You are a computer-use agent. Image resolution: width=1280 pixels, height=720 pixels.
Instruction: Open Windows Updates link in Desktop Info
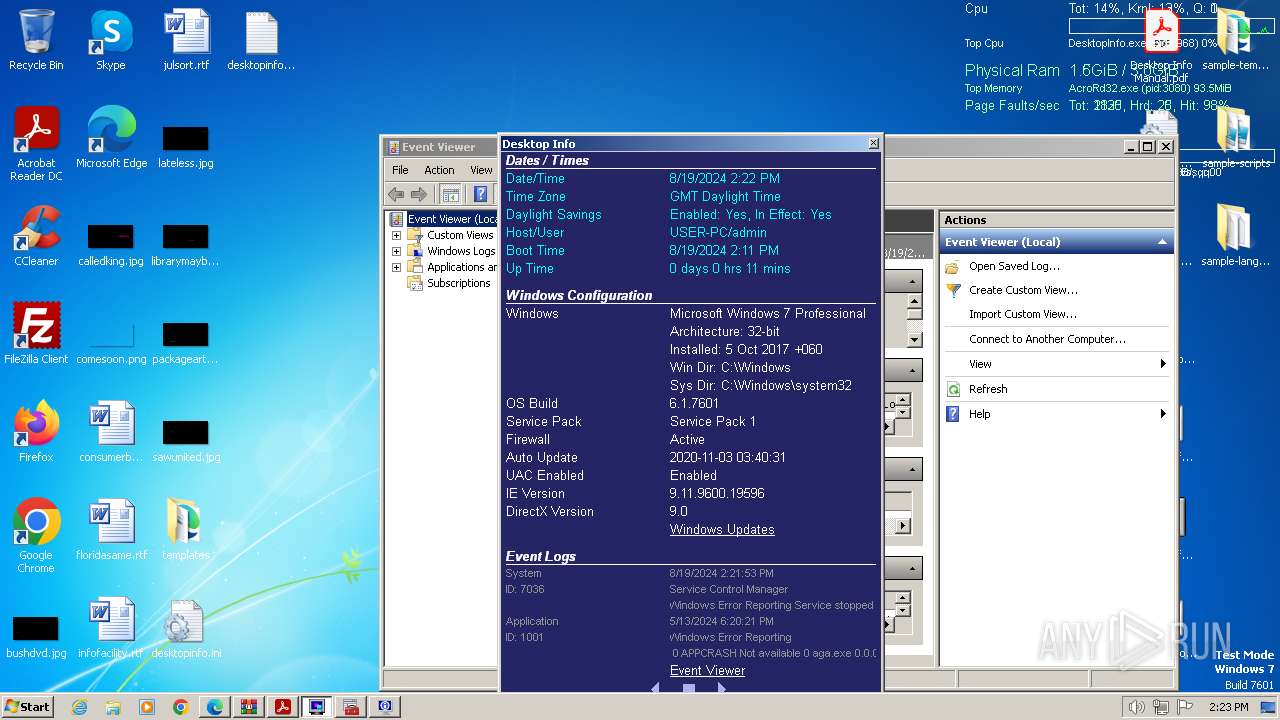click(x=722, y=530)
